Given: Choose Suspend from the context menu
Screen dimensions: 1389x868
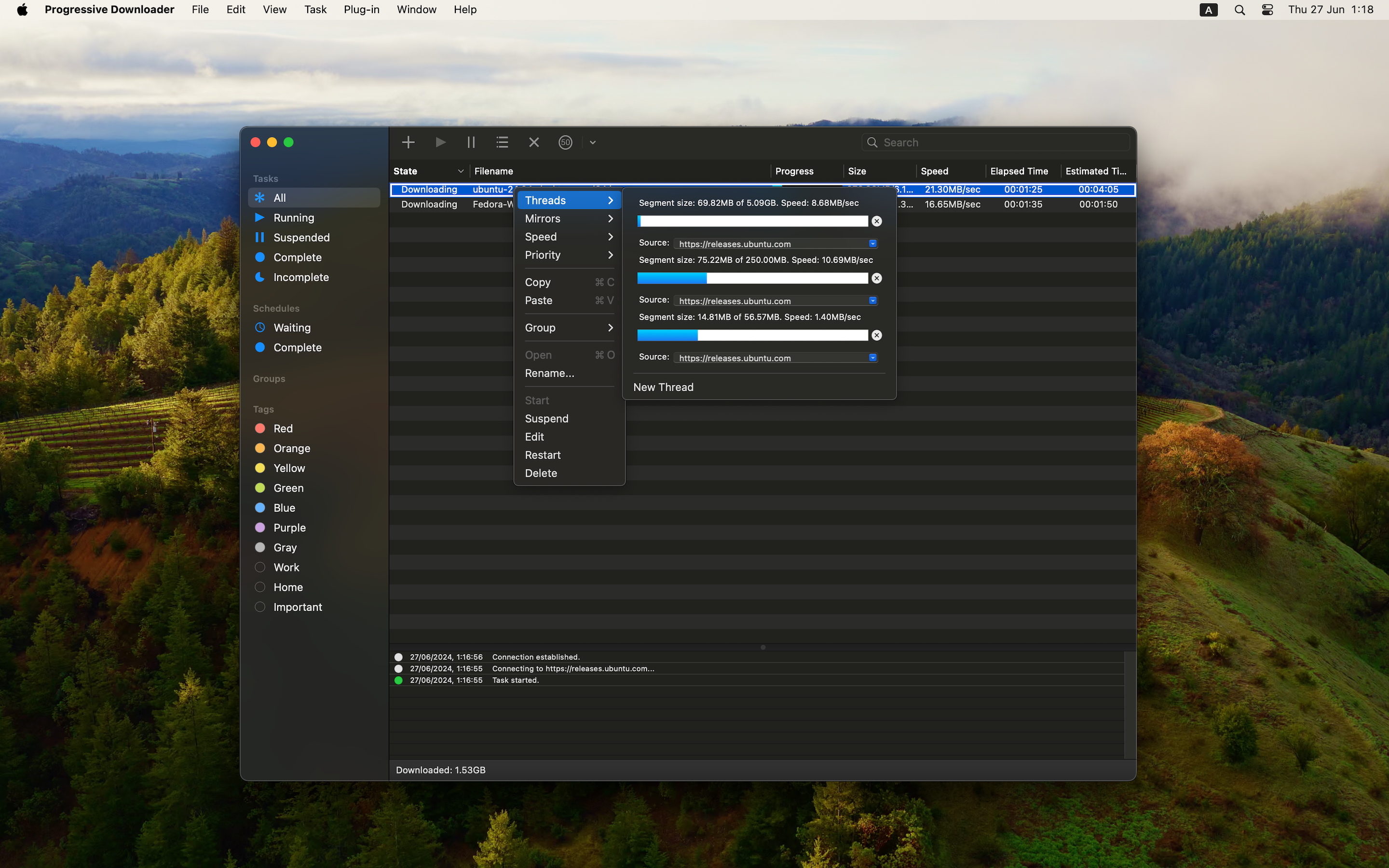Looking at the screenshot, I should (x=546, y=419).
